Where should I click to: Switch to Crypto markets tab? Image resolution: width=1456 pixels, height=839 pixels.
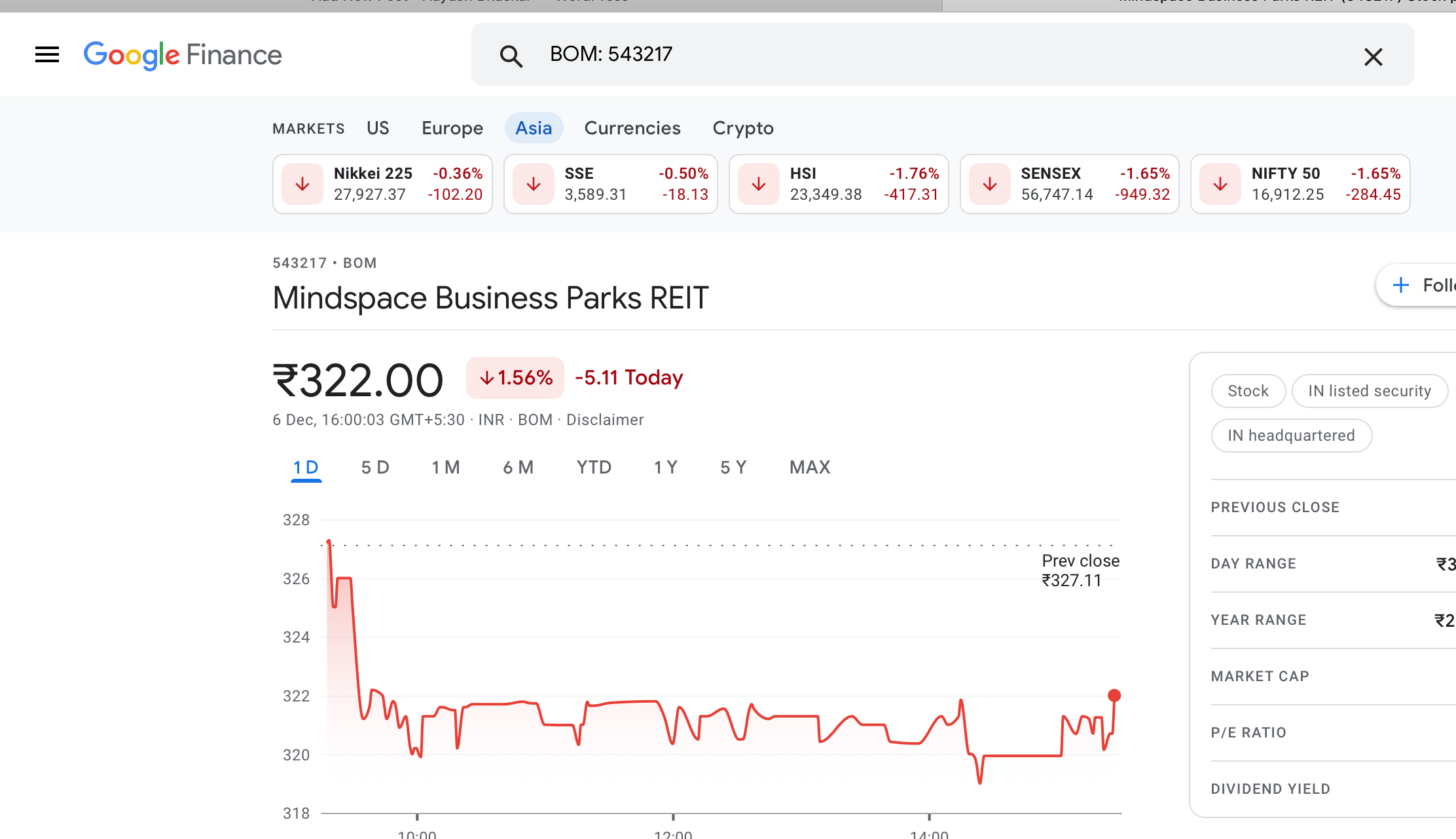click(743, 128)
